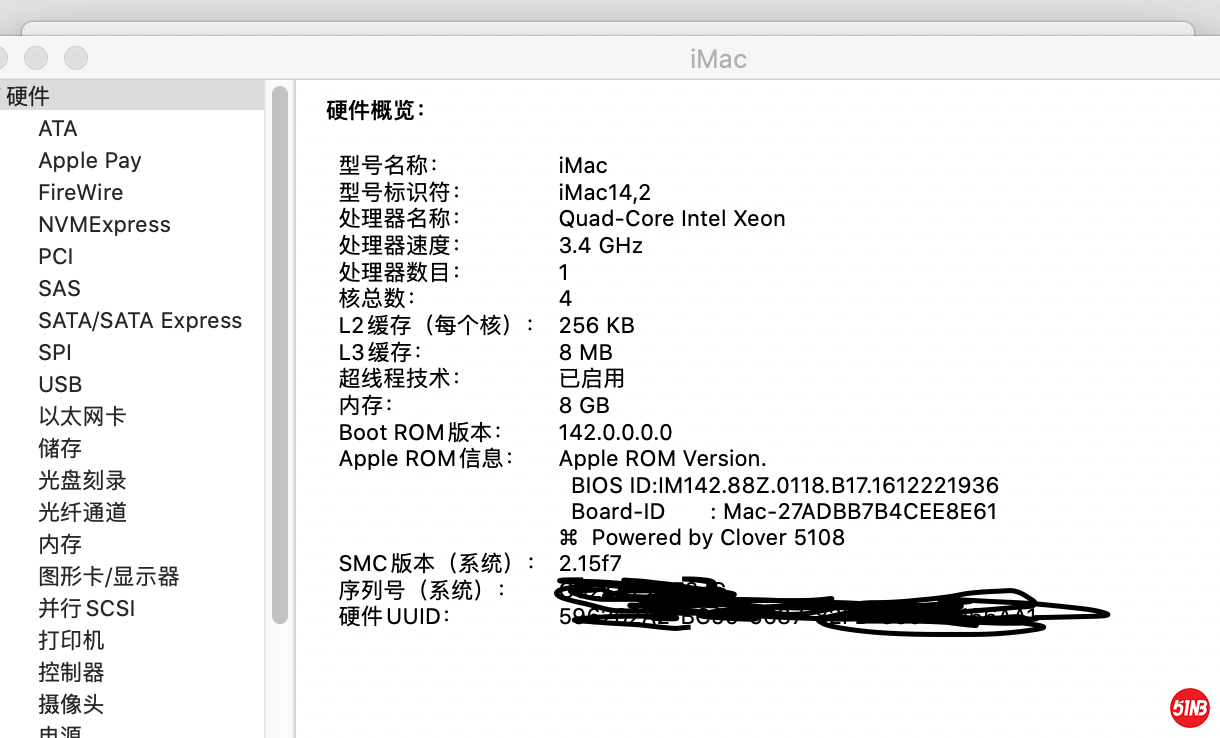This screenshot has height=738, width=1220.
Task: Open 以太网卡 sidebar item
Action: tap(82, 416)
